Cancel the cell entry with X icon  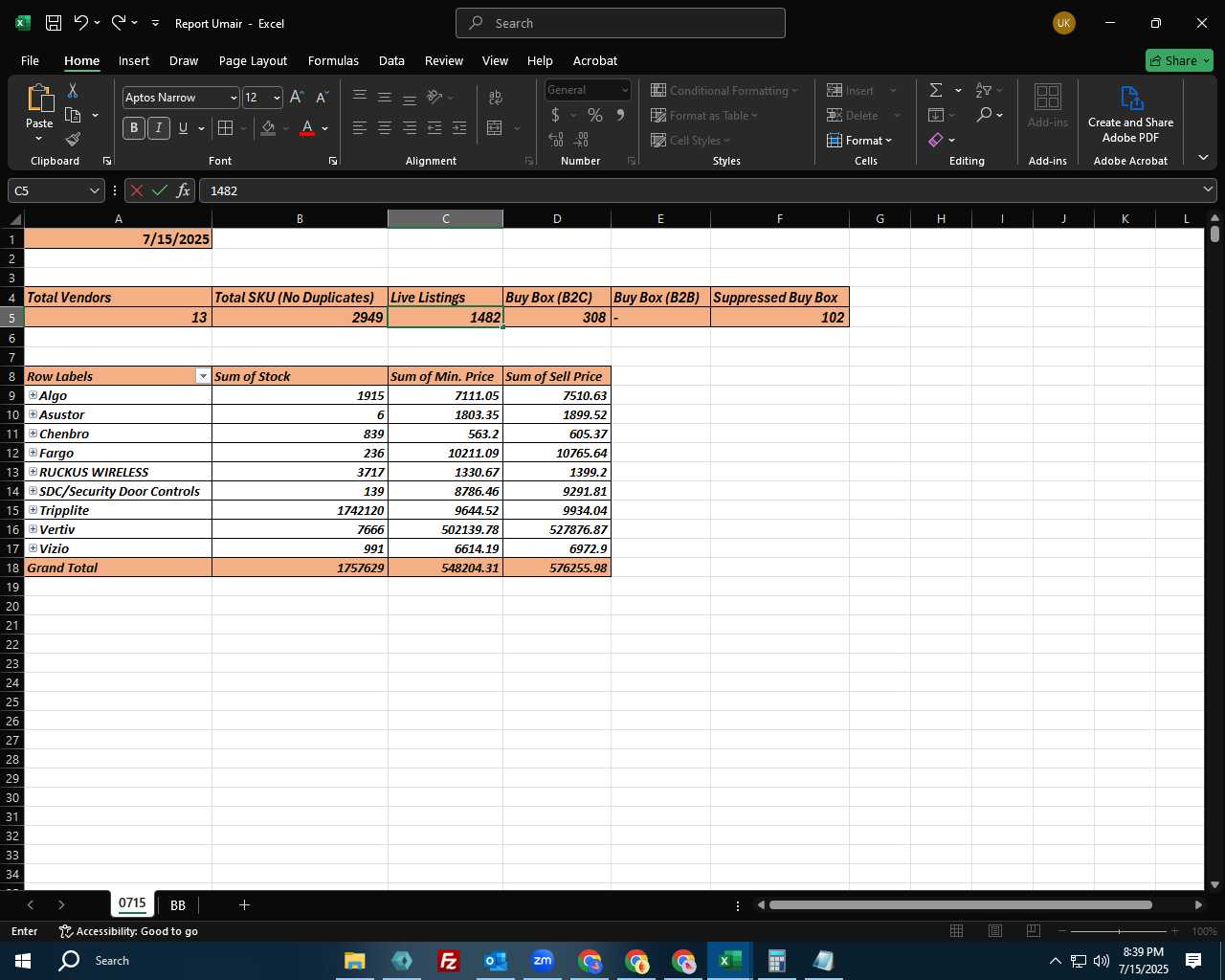137,190
